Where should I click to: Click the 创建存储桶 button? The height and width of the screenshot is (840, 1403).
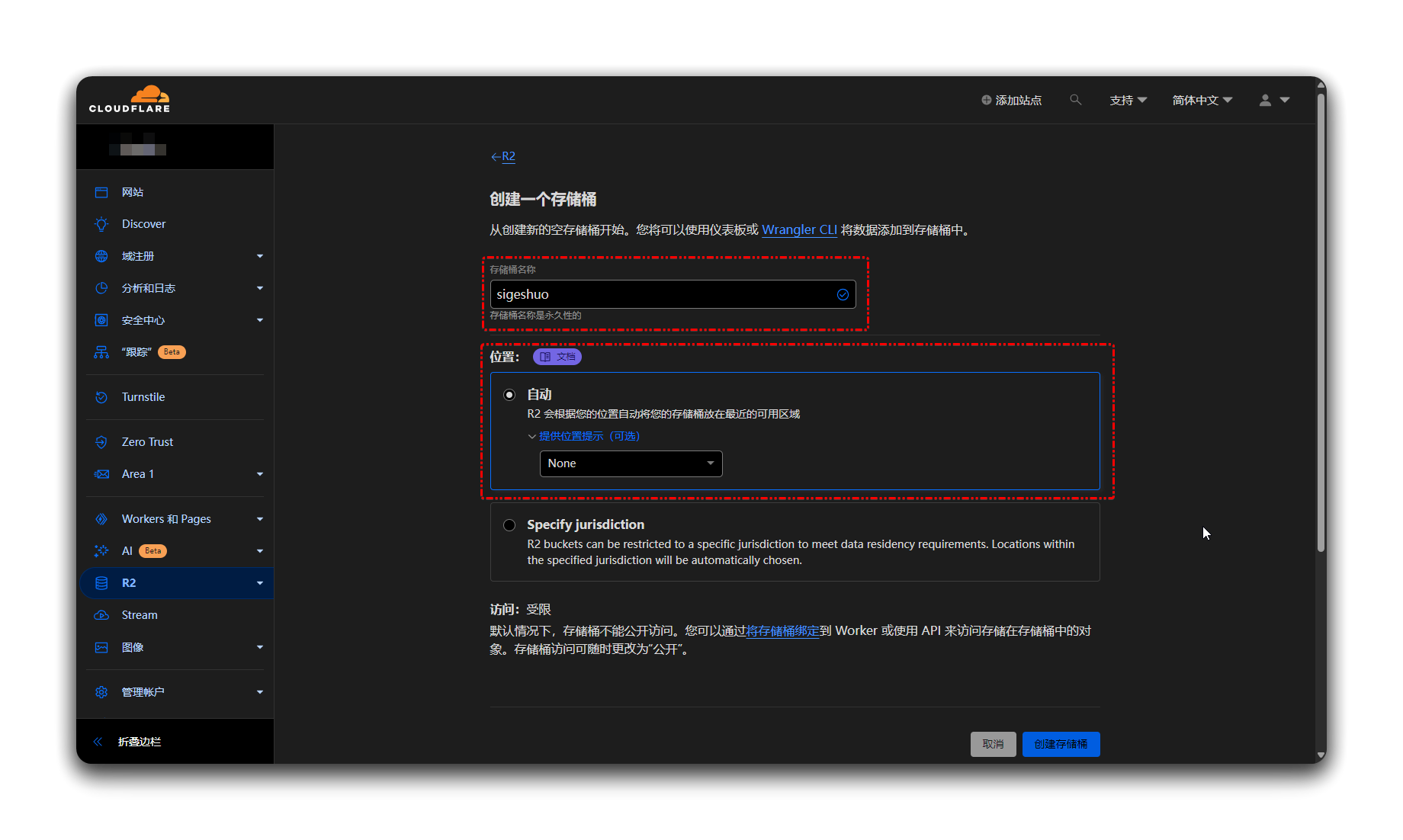click(1061, 744)
